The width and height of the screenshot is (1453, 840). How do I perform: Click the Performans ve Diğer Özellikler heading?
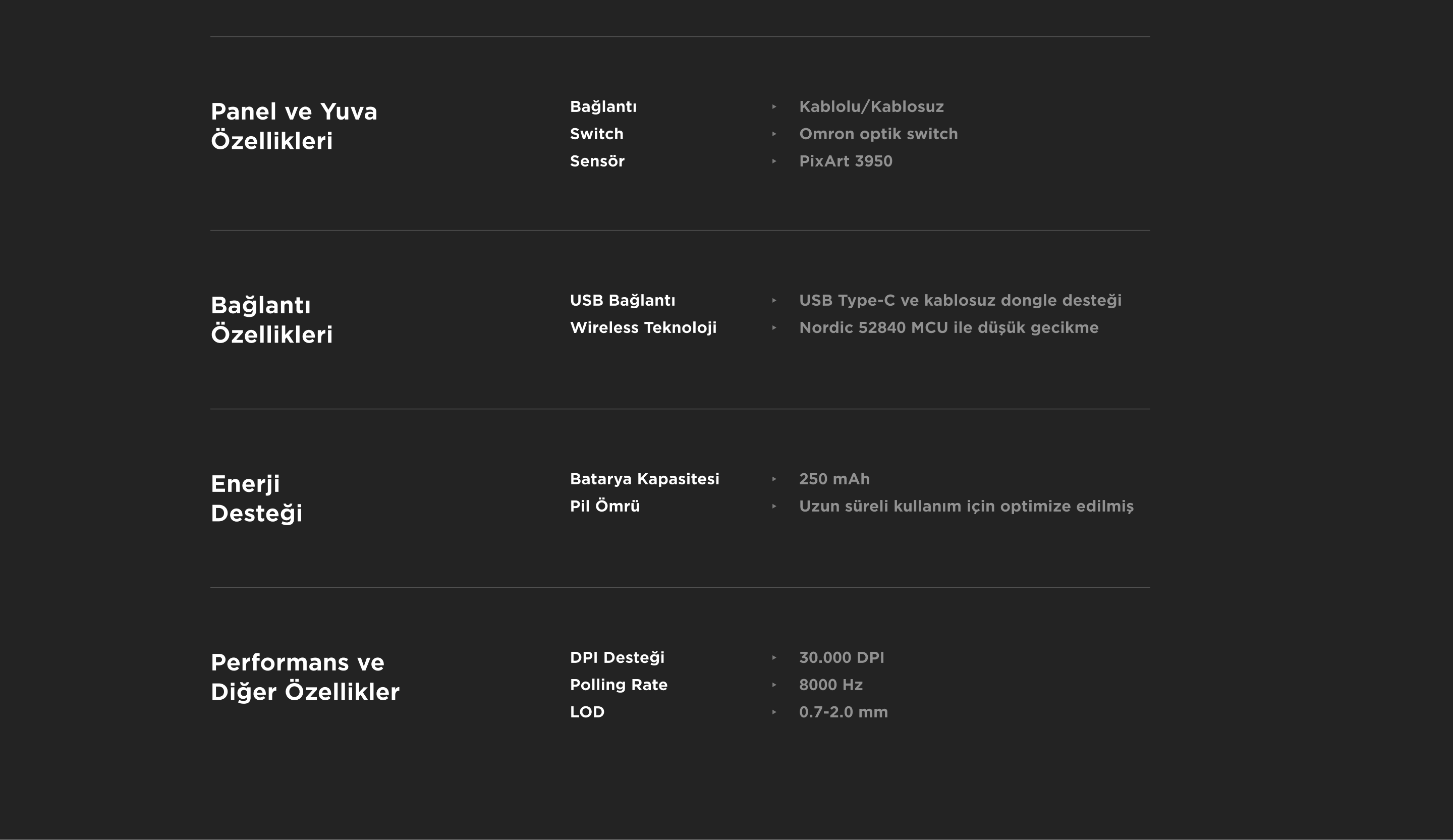[x=305, y=678]
